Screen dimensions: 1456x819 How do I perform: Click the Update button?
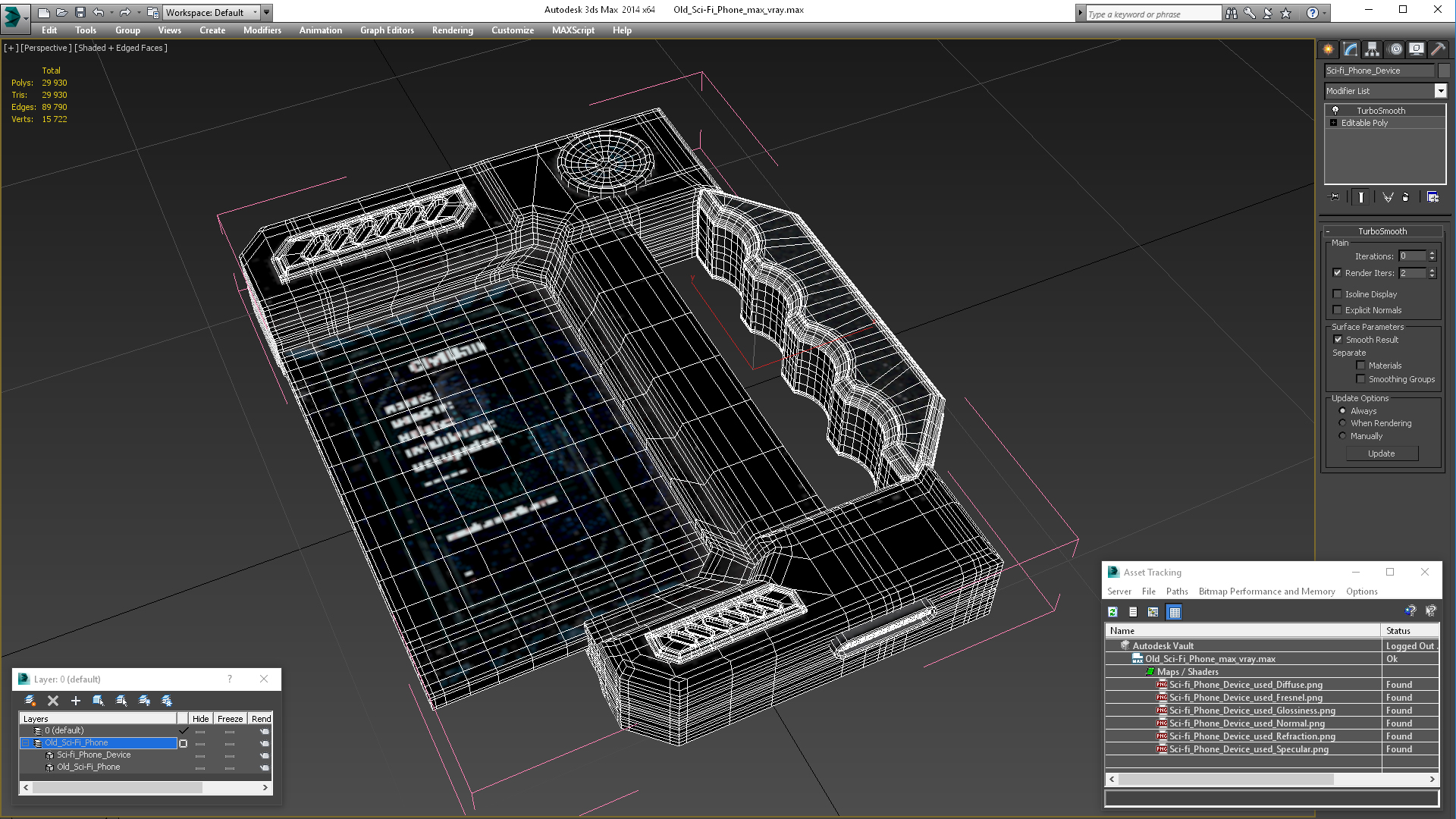(1382, 453)
